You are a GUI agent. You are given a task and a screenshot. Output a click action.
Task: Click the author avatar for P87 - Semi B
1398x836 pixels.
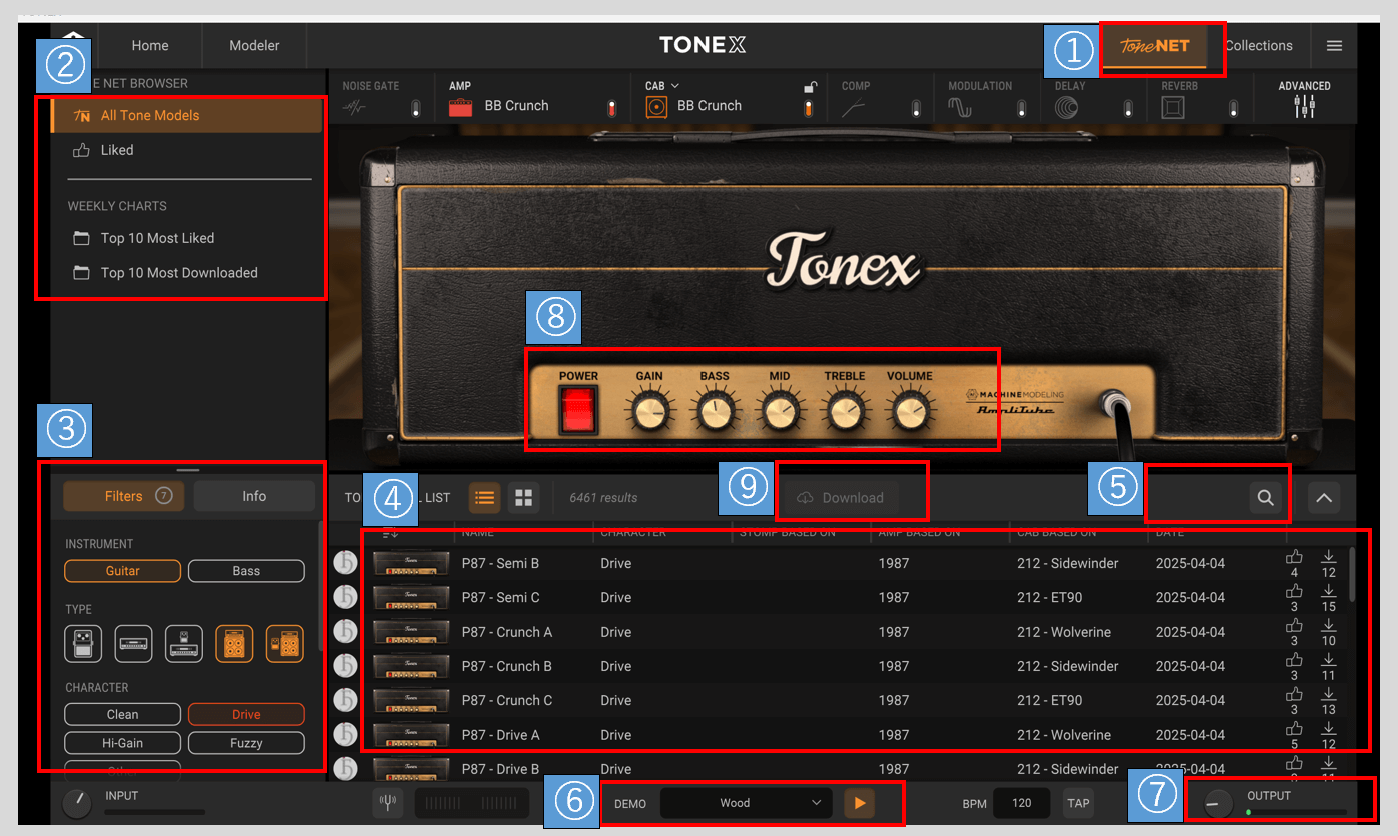[x=345, y=563]
